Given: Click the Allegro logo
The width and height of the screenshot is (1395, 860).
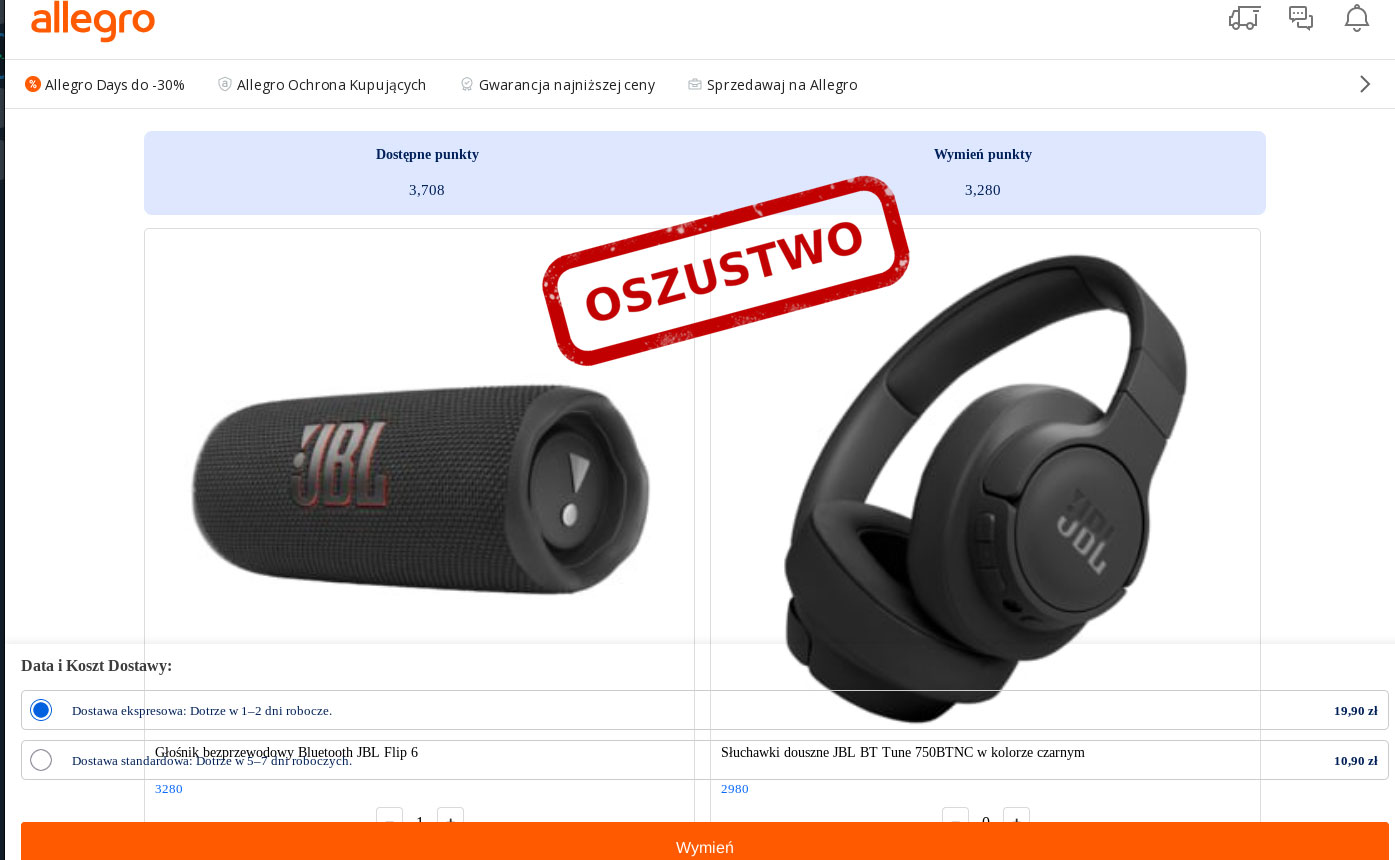Looking at the screenshot, I should (93, 20).
